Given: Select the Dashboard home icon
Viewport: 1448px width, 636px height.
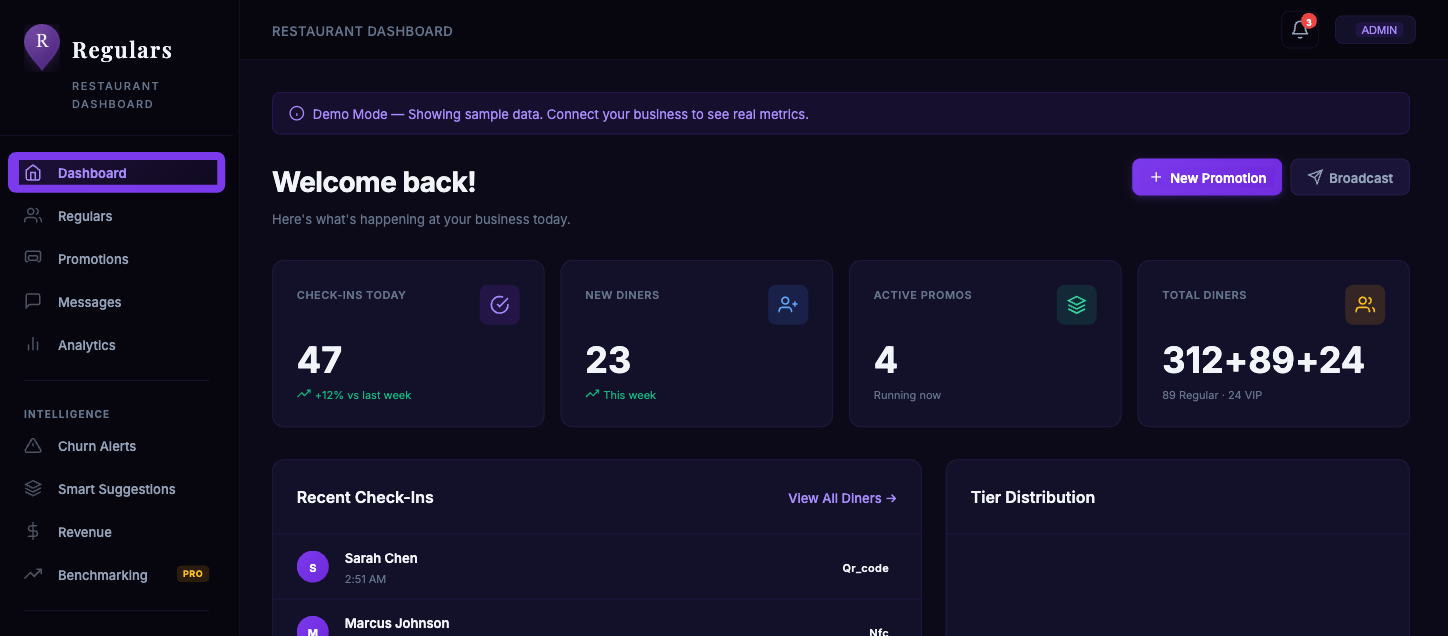Looking at the screenshot, I should (33, 172).
